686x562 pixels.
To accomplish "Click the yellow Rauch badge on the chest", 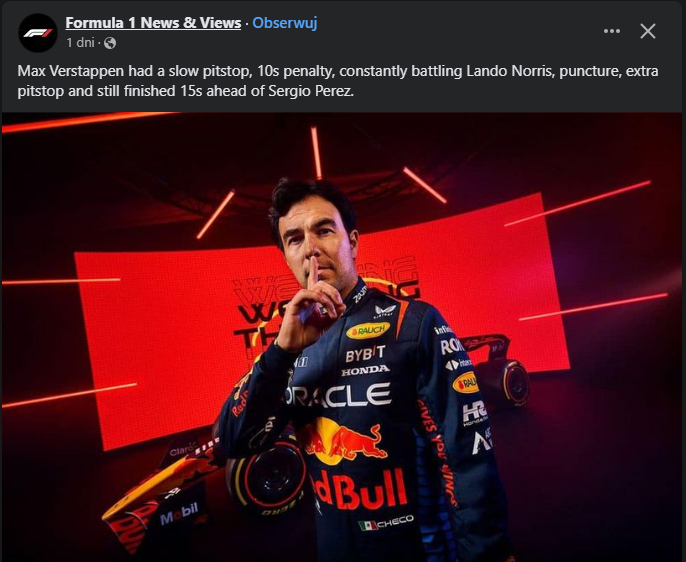I will 368,331.
